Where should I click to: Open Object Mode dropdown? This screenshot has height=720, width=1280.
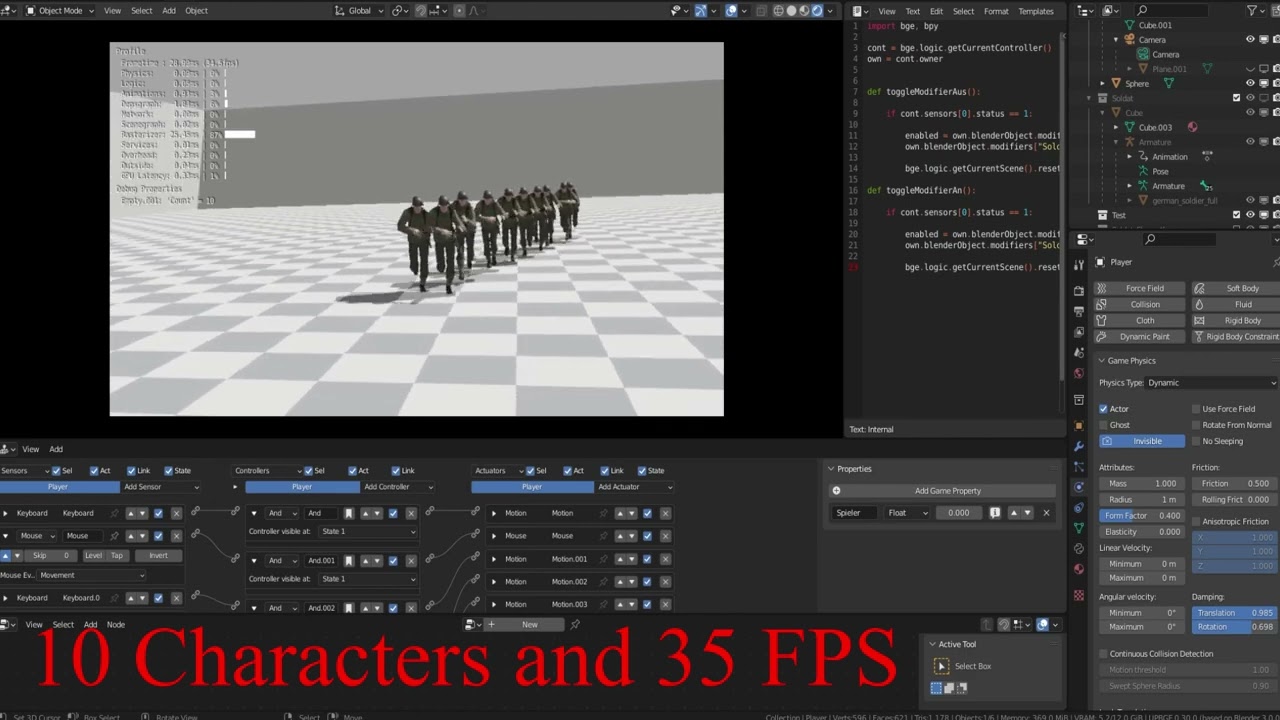[59, 11]
